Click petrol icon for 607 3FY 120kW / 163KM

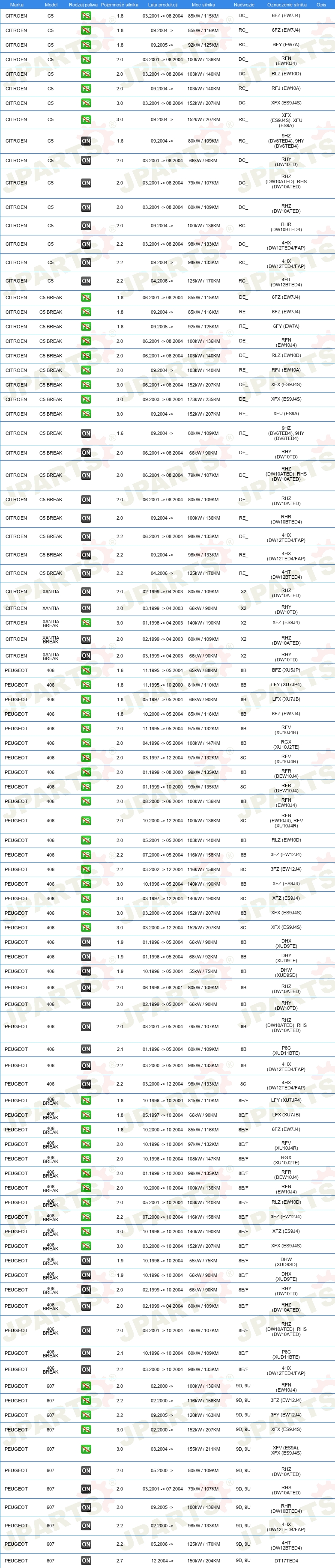tap(86, 1415)
